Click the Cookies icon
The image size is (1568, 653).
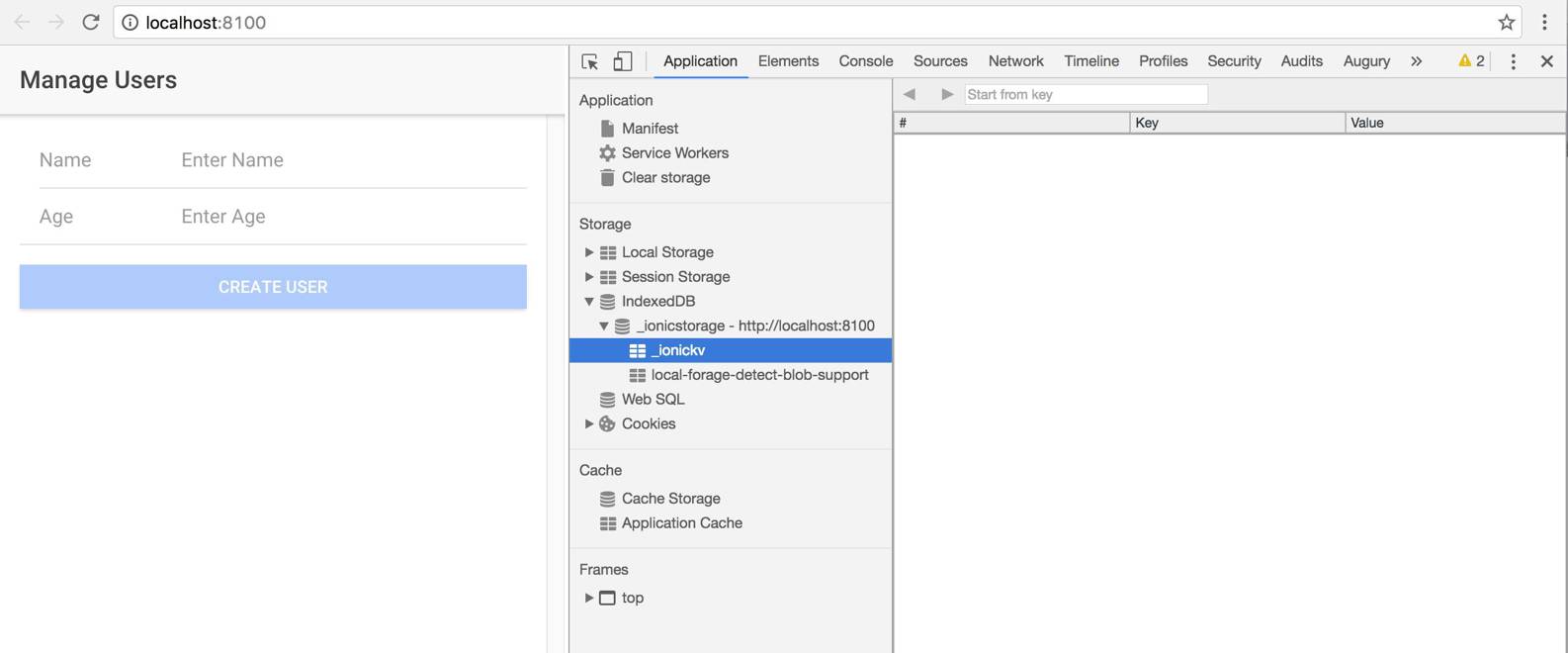pyautogui.click(x=607, y=424)
